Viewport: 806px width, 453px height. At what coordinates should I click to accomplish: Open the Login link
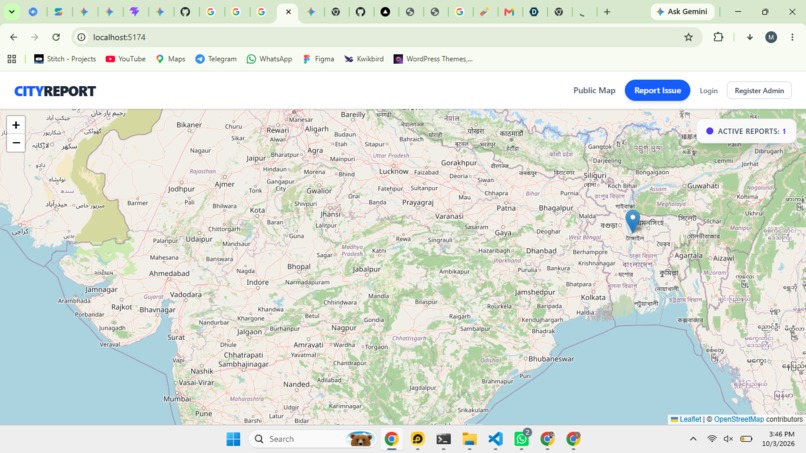click(708, 90)
